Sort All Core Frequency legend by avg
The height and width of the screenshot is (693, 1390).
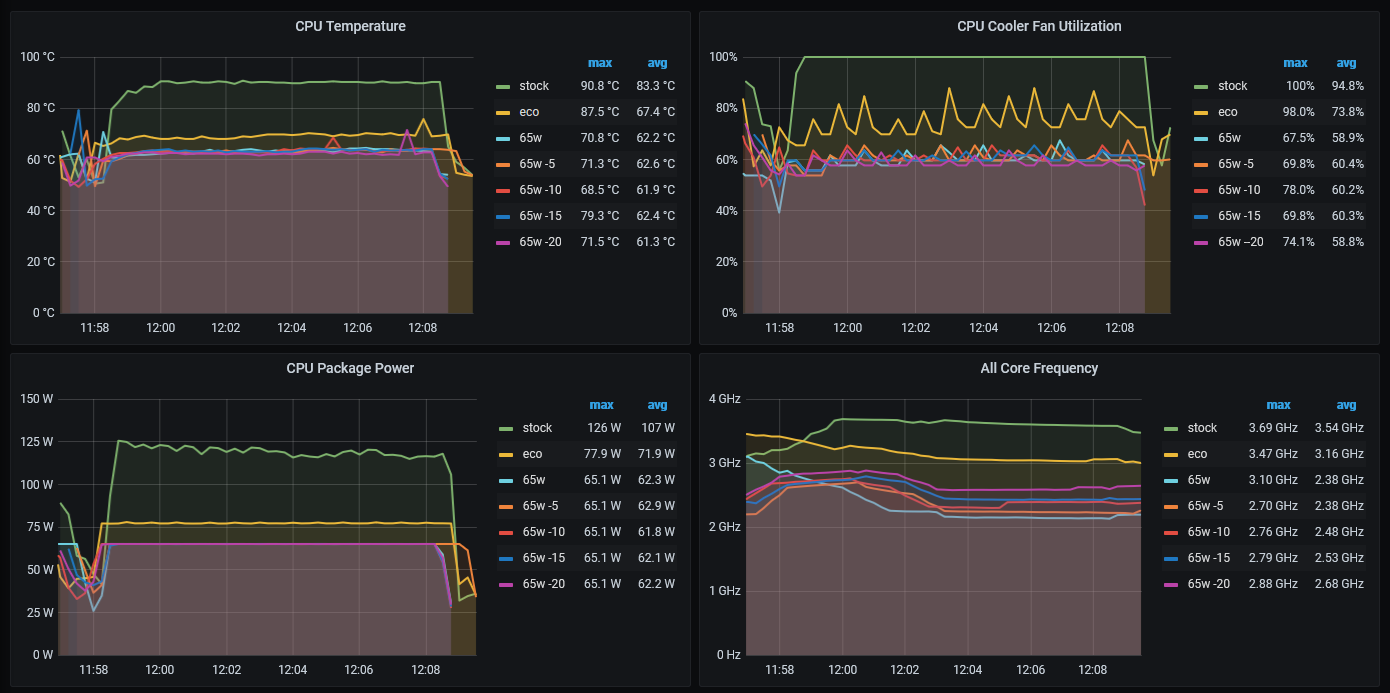1346,405
